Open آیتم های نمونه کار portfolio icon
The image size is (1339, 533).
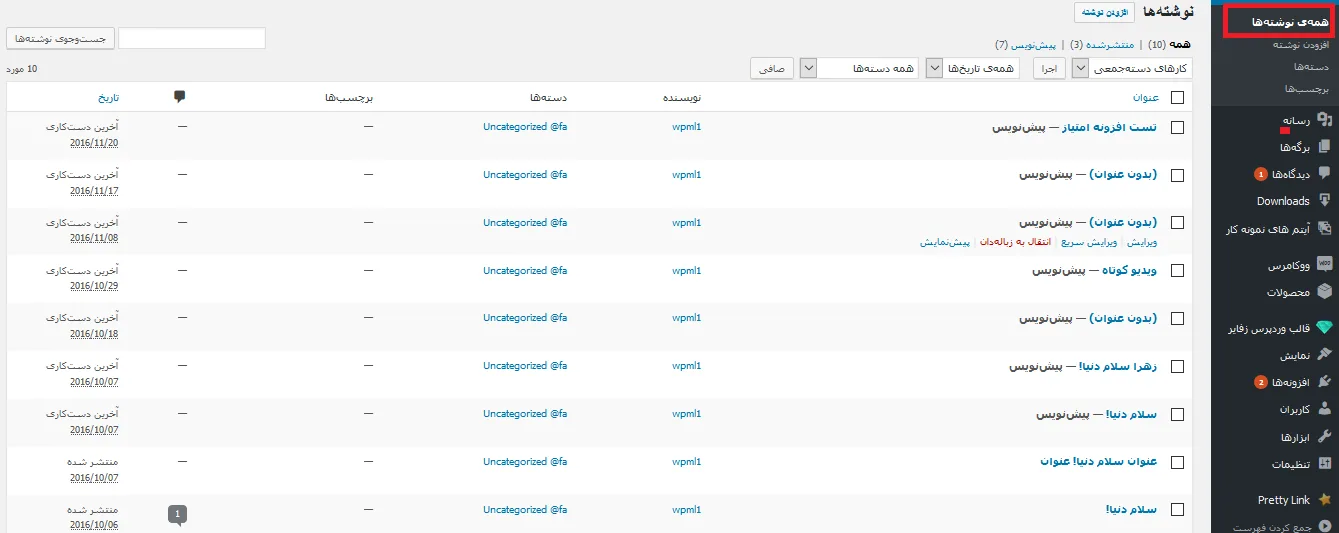[x=1325, y=229]
